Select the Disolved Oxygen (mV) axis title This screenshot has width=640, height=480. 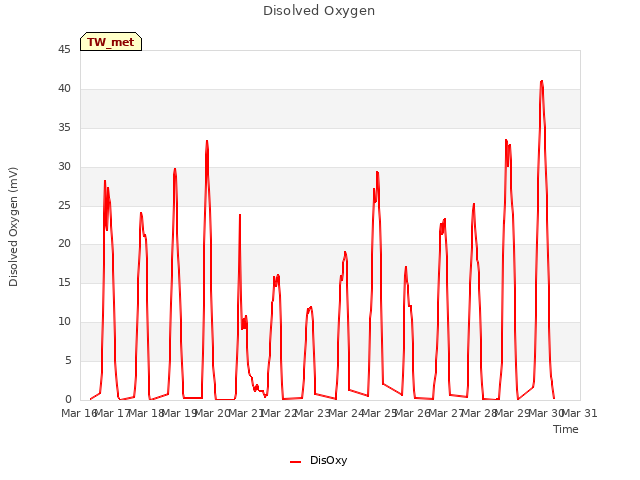(x=13, y=227)
